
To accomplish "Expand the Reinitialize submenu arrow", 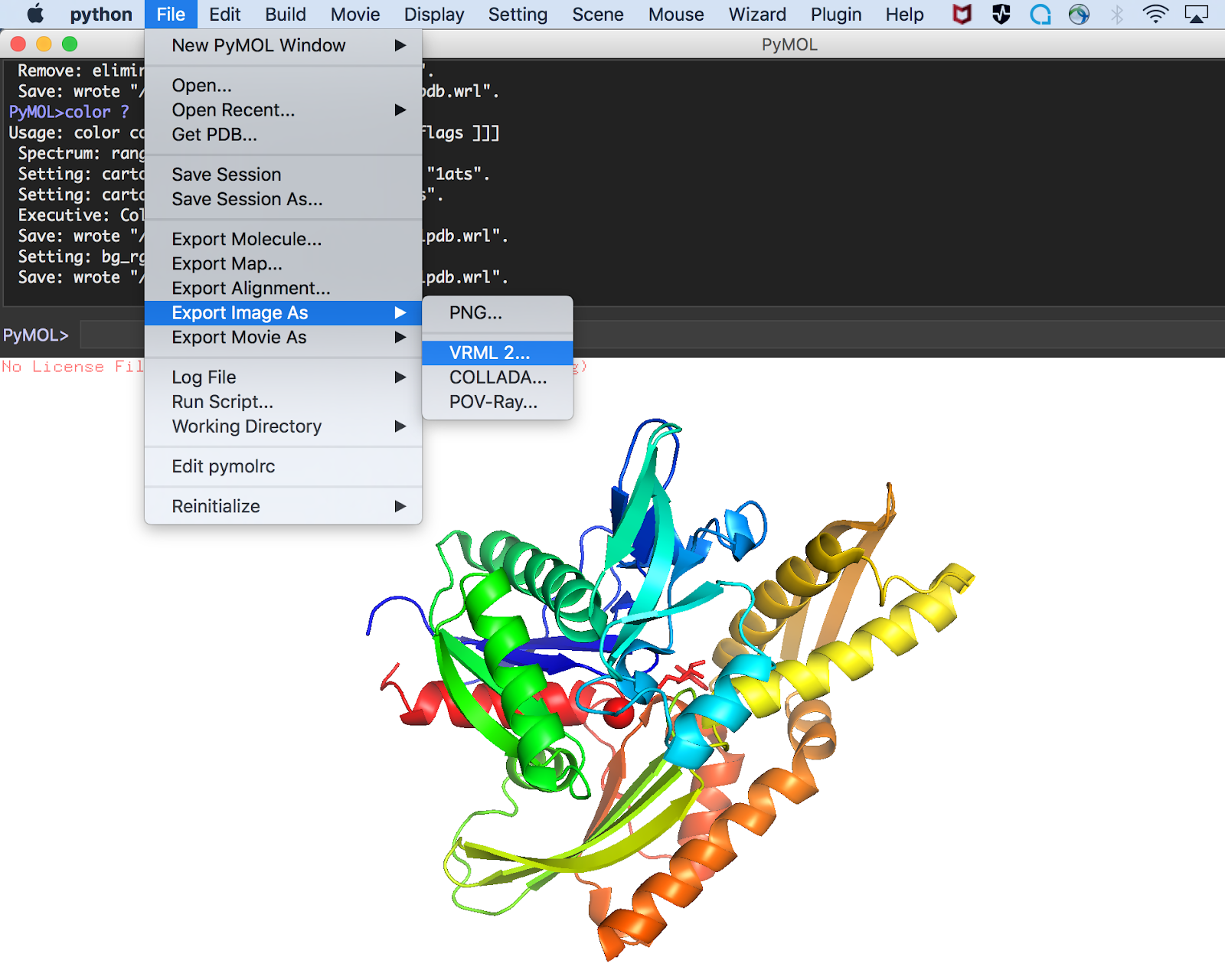I will [x=400, y=506].
